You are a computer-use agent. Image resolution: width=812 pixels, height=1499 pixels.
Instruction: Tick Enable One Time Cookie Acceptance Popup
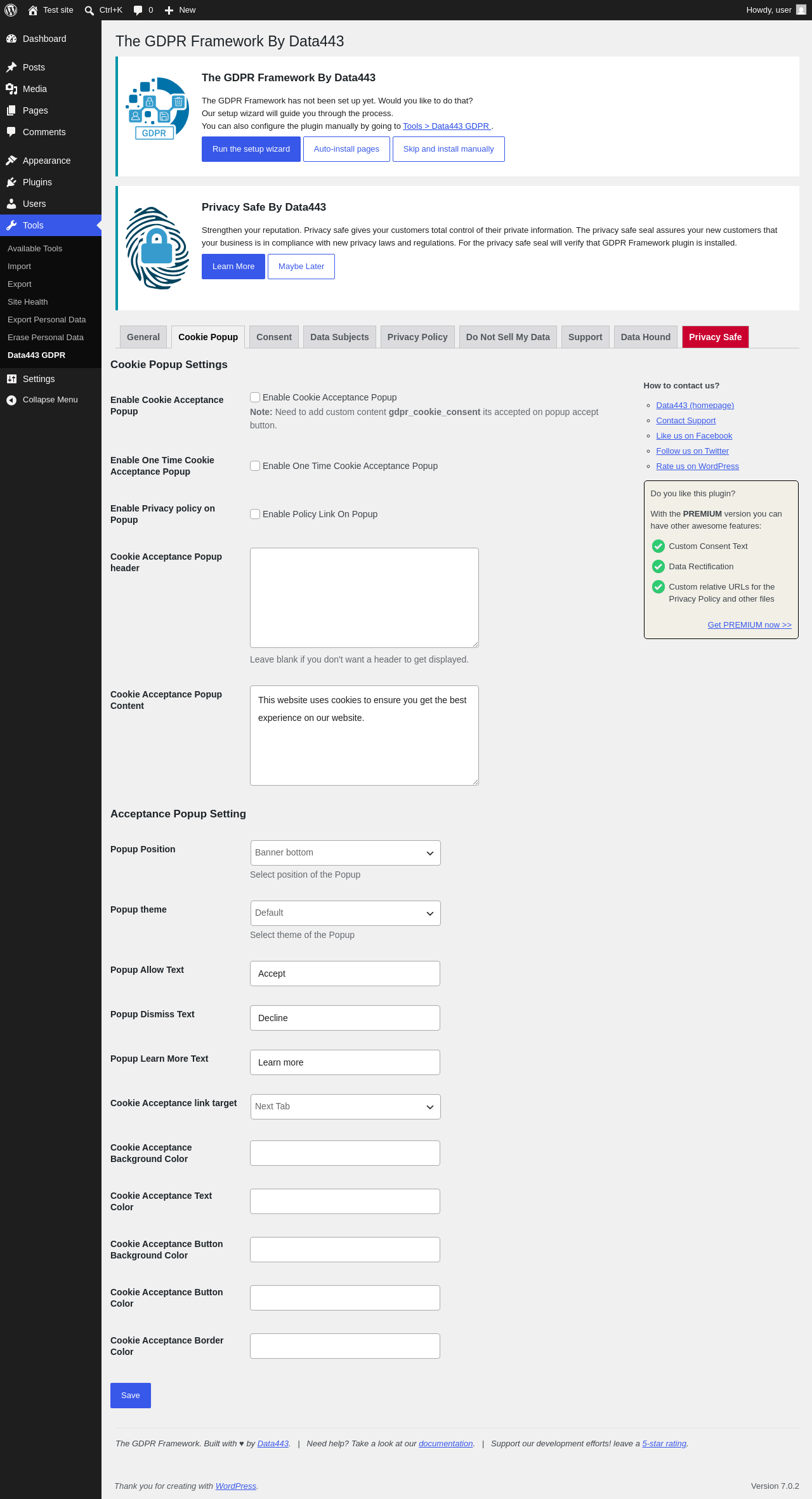point(255,466)
